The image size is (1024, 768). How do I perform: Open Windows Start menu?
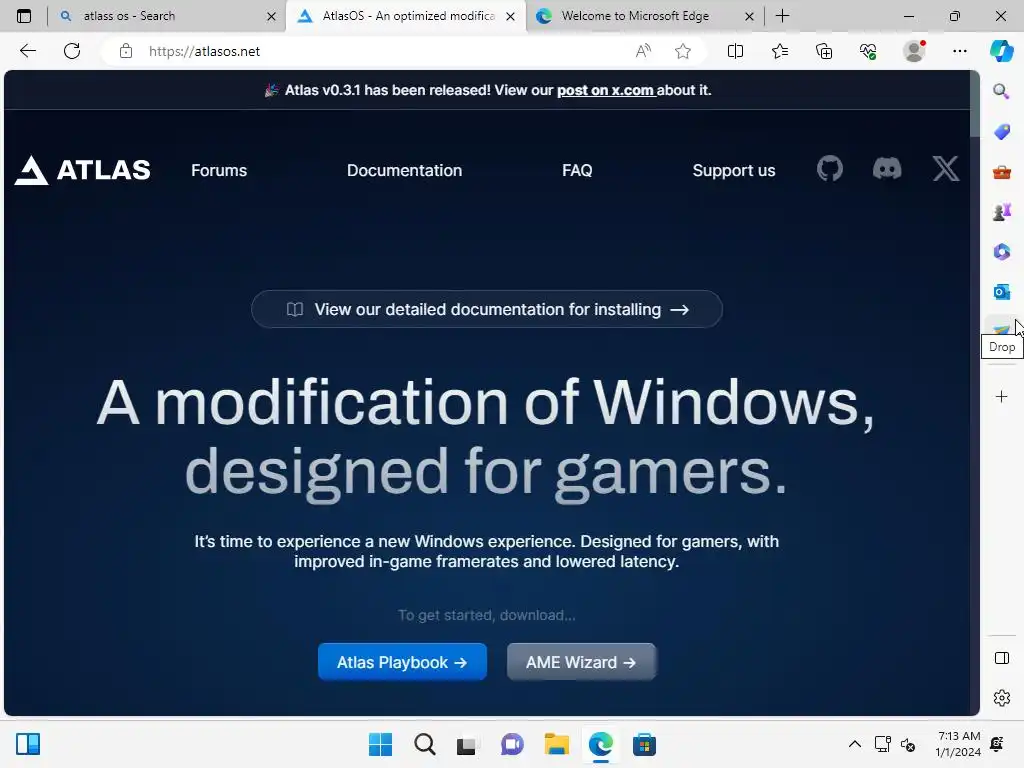[x=380, y=744]
